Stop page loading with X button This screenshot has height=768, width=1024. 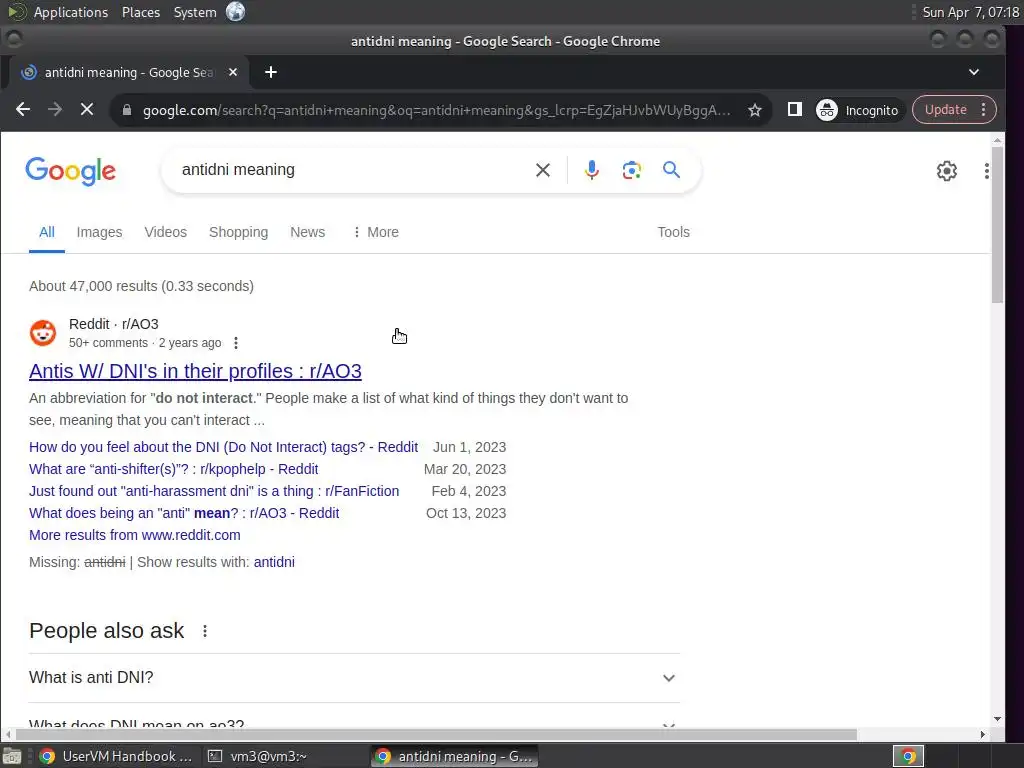tap(87, 110)
